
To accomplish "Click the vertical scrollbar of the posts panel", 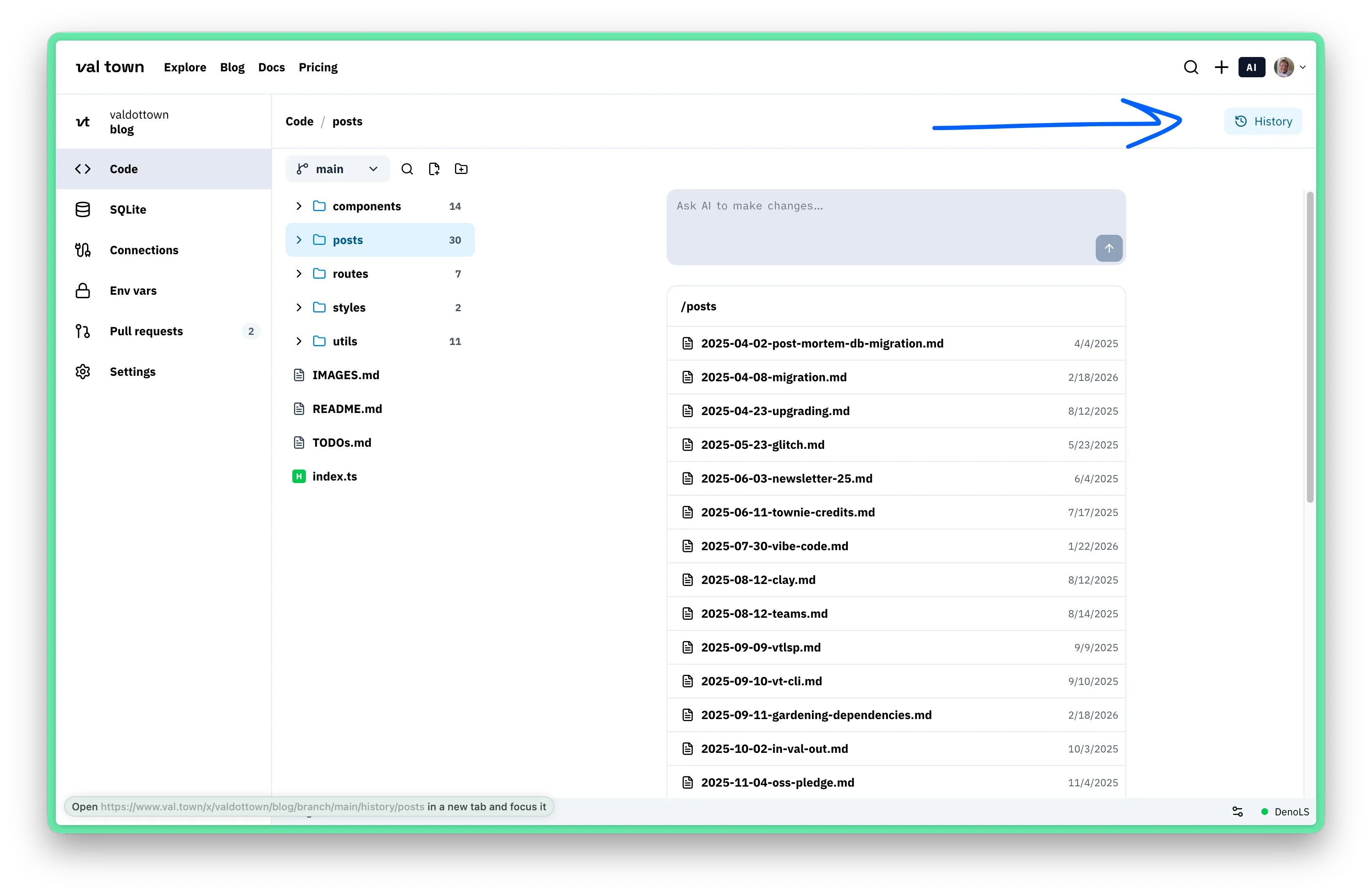I will (x=1310, y=346).
